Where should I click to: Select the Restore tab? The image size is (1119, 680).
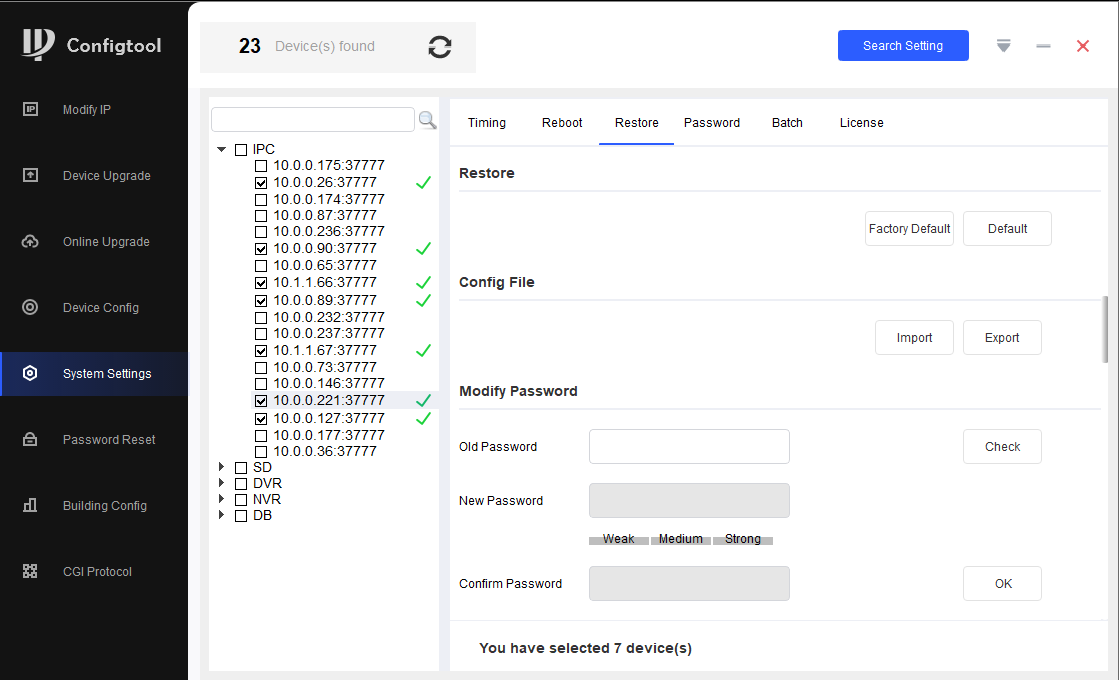point(637,123)
